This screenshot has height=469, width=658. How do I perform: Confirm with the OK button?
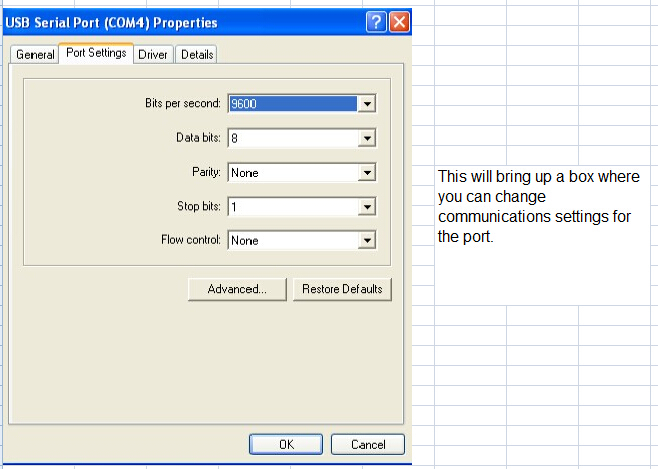click(x=286, y=444)
